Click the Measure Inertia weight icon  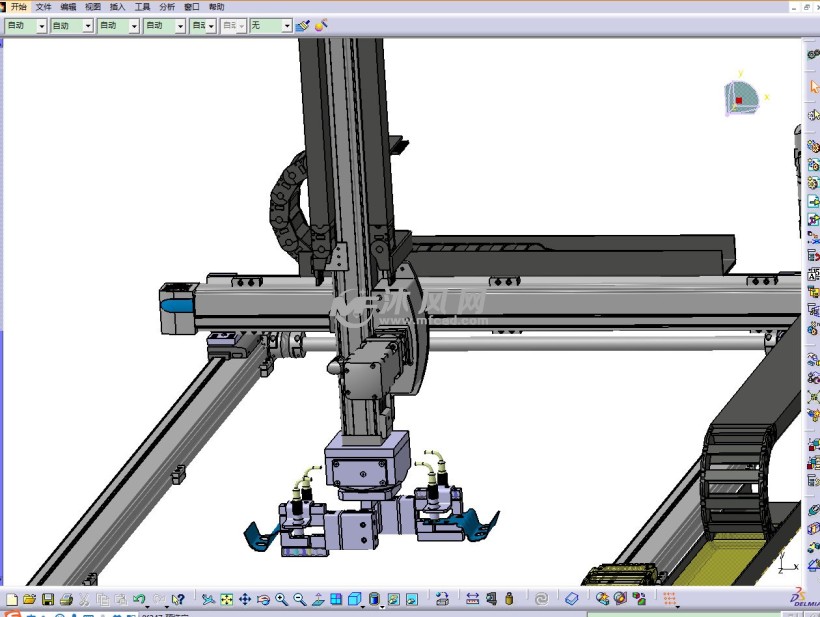point(509,599)
